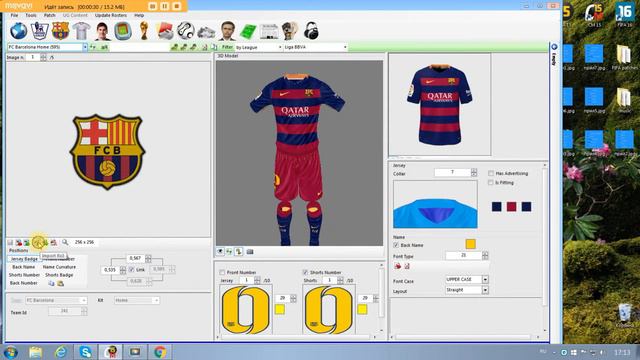Click the Font Type value stepper
Screen dimensions: 640x360
(x=485, y=256)
